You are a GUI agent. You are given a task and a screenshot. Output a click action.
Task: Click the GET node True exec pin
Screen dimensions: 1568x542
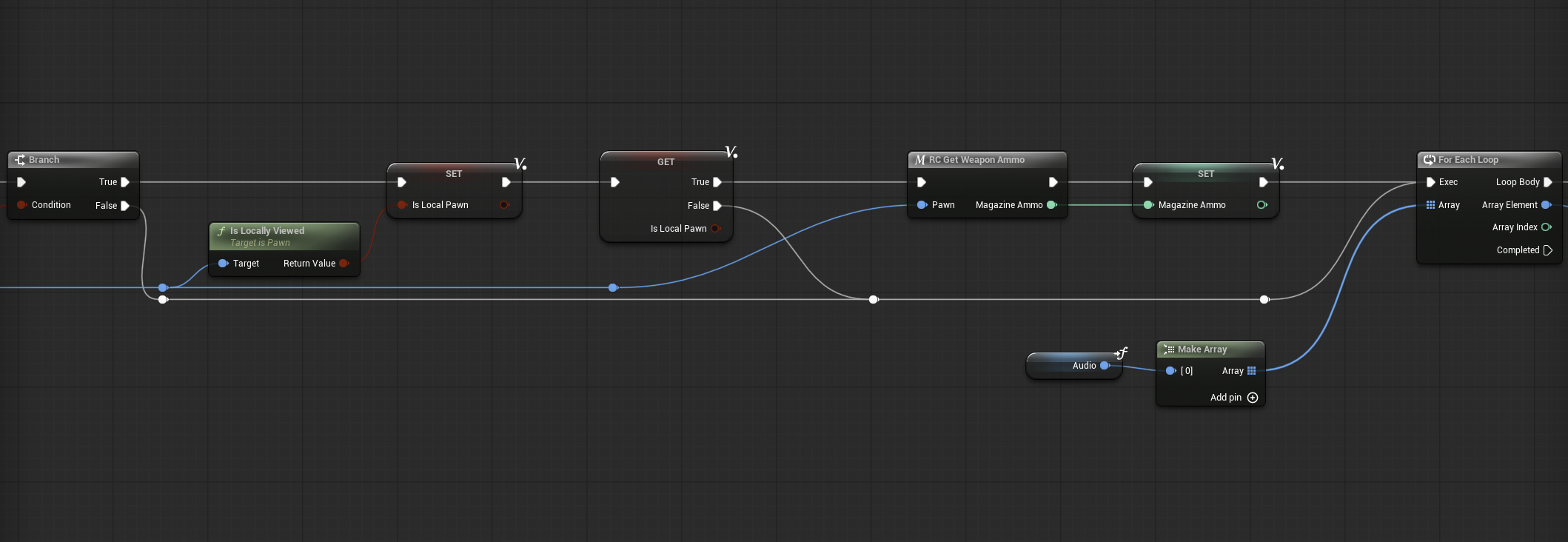click(717, 182)
